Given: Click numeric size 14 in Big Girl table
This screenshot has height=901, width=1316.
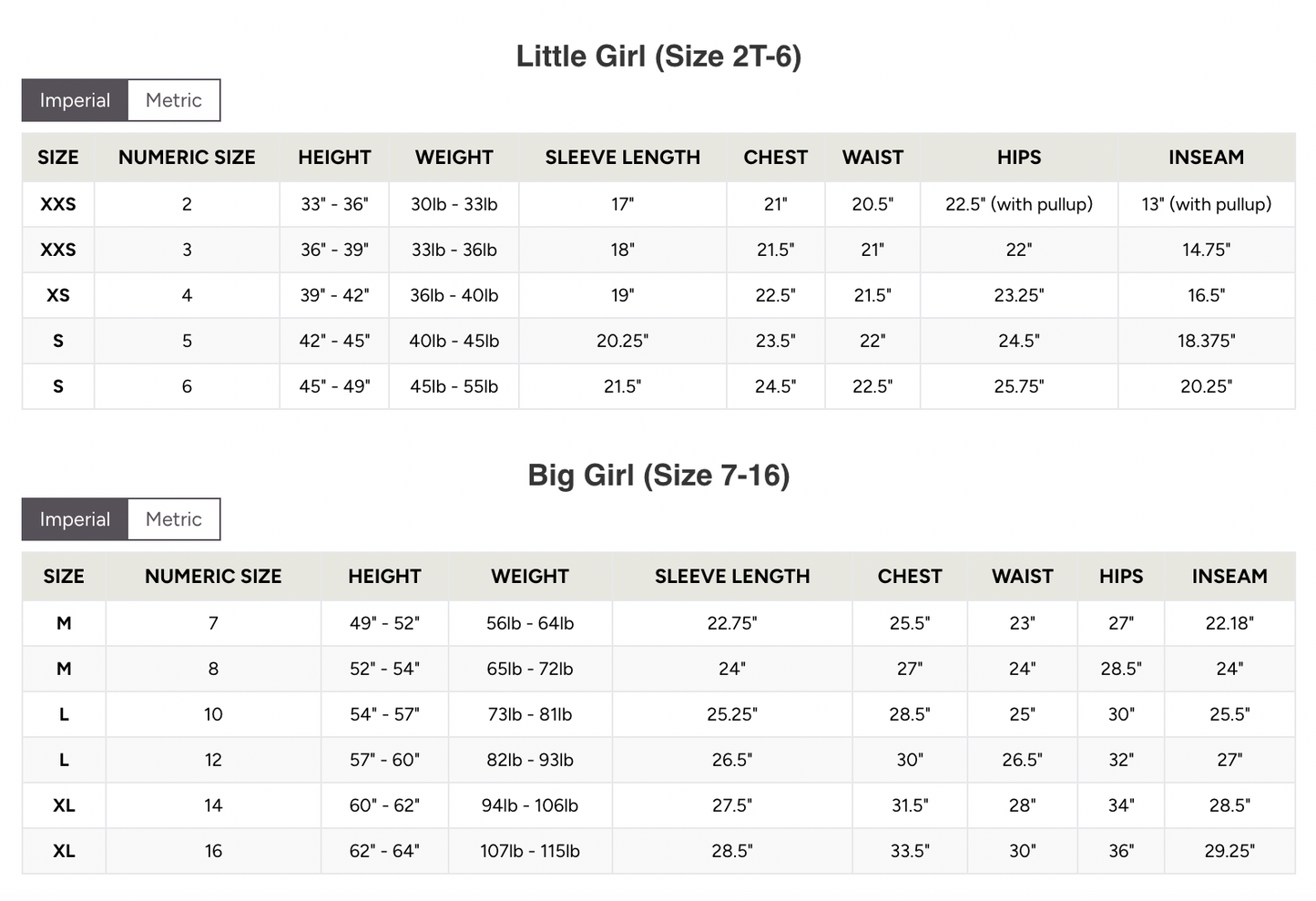Looking at the screenshot, I should pos(213,805).
